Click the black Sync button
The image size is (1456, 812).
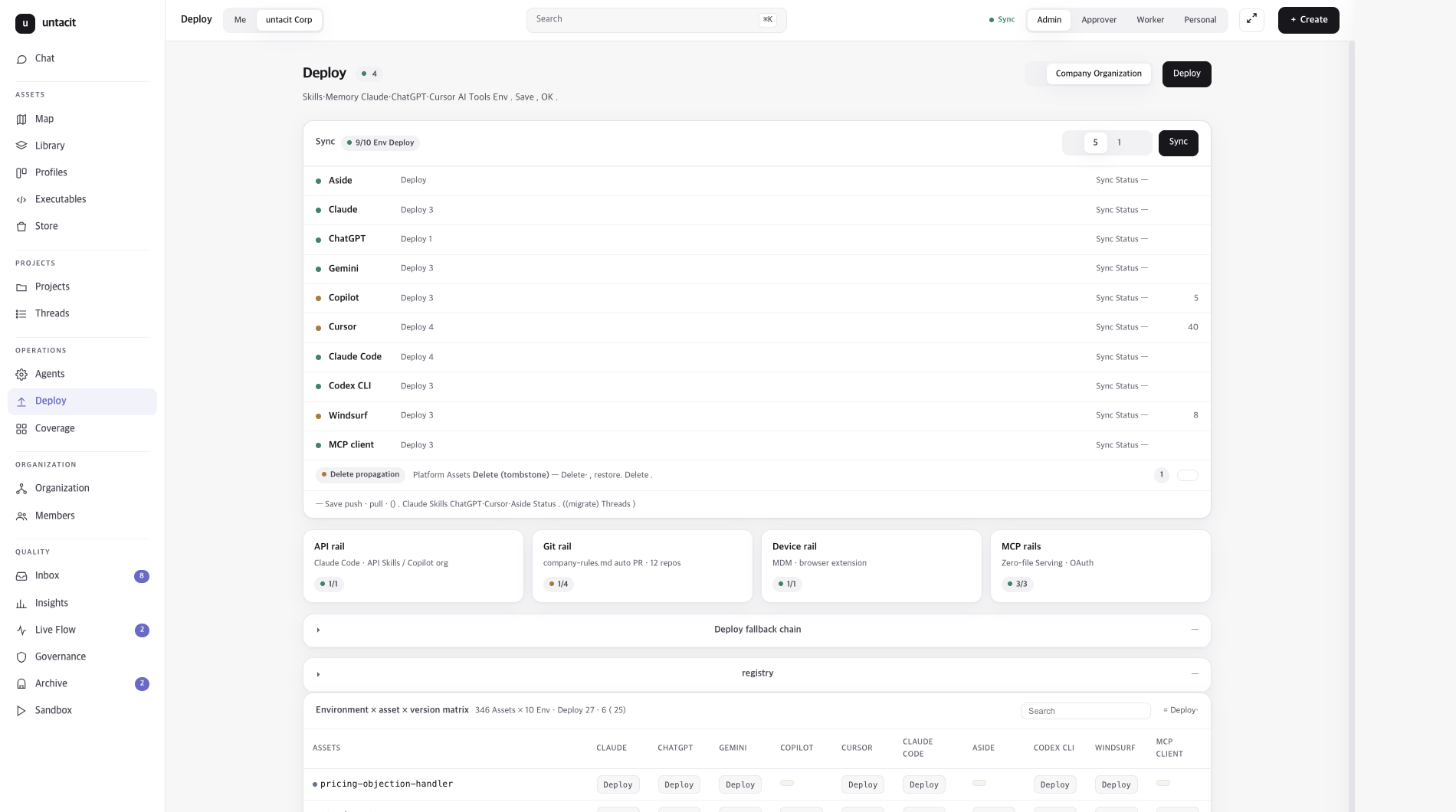click(1179, 142)
